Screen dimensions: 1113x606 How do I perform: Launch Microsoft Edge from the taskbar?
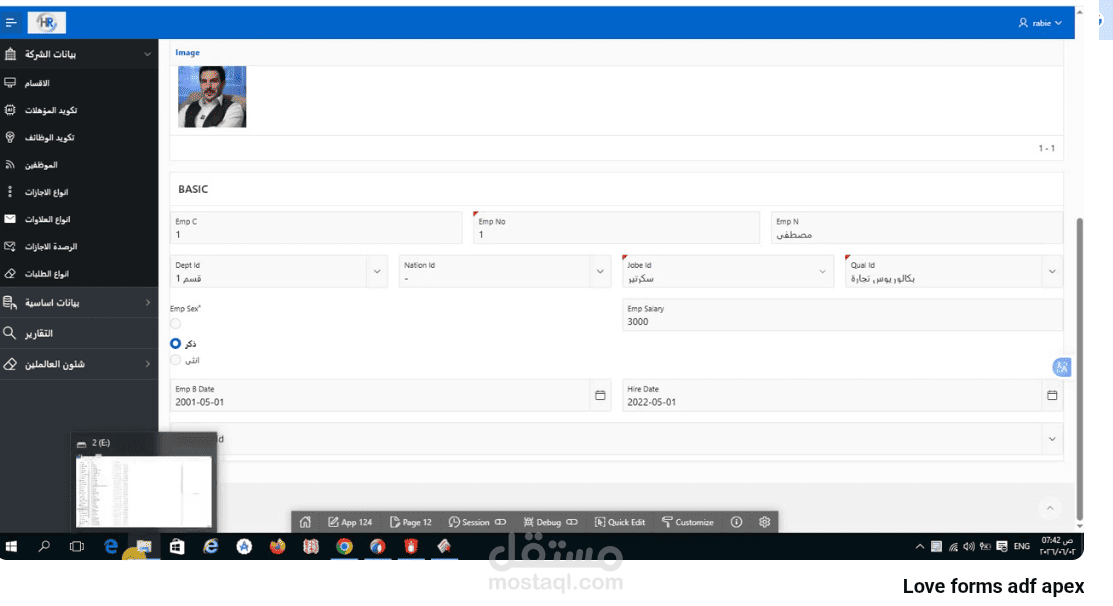(111, 546)
